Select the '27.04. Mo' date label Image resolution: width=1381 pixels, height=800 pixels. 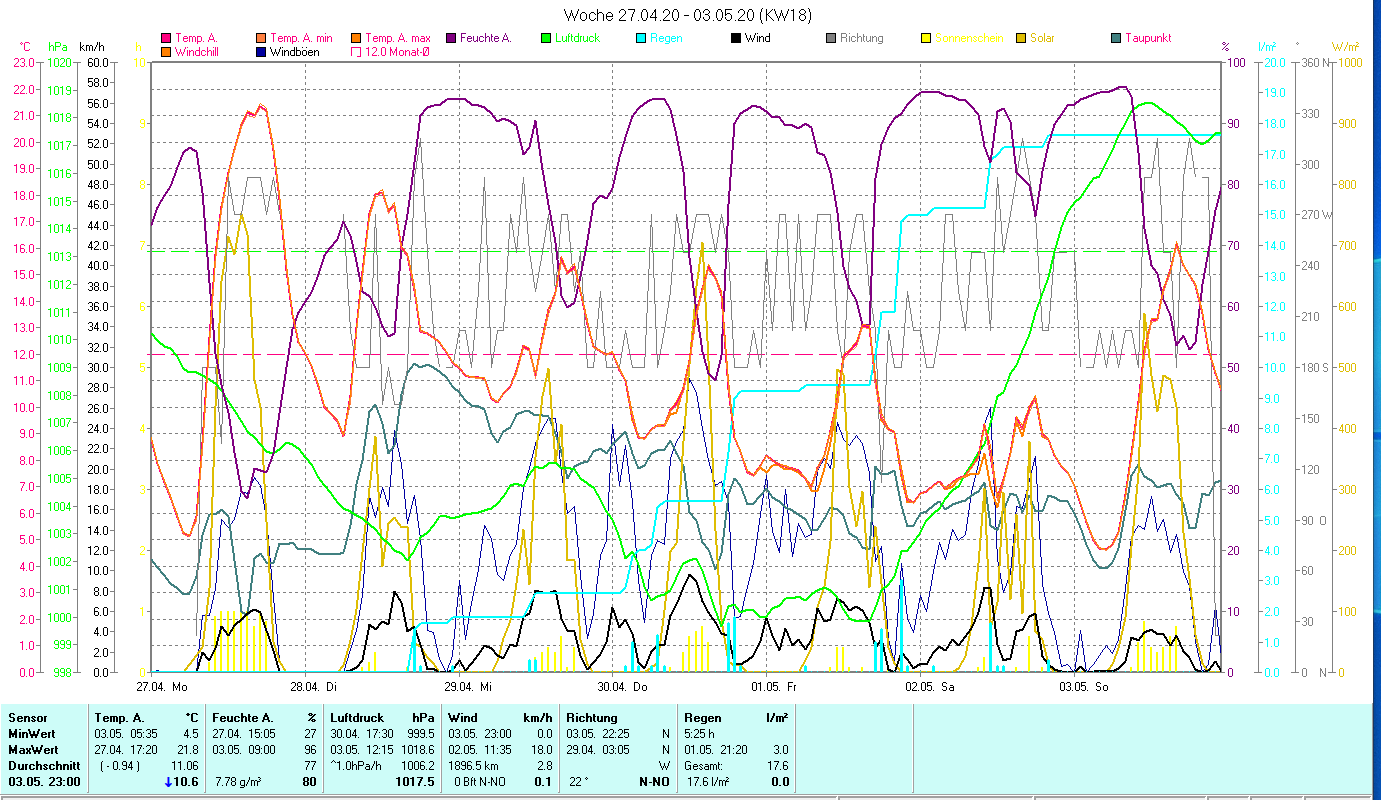162,687
